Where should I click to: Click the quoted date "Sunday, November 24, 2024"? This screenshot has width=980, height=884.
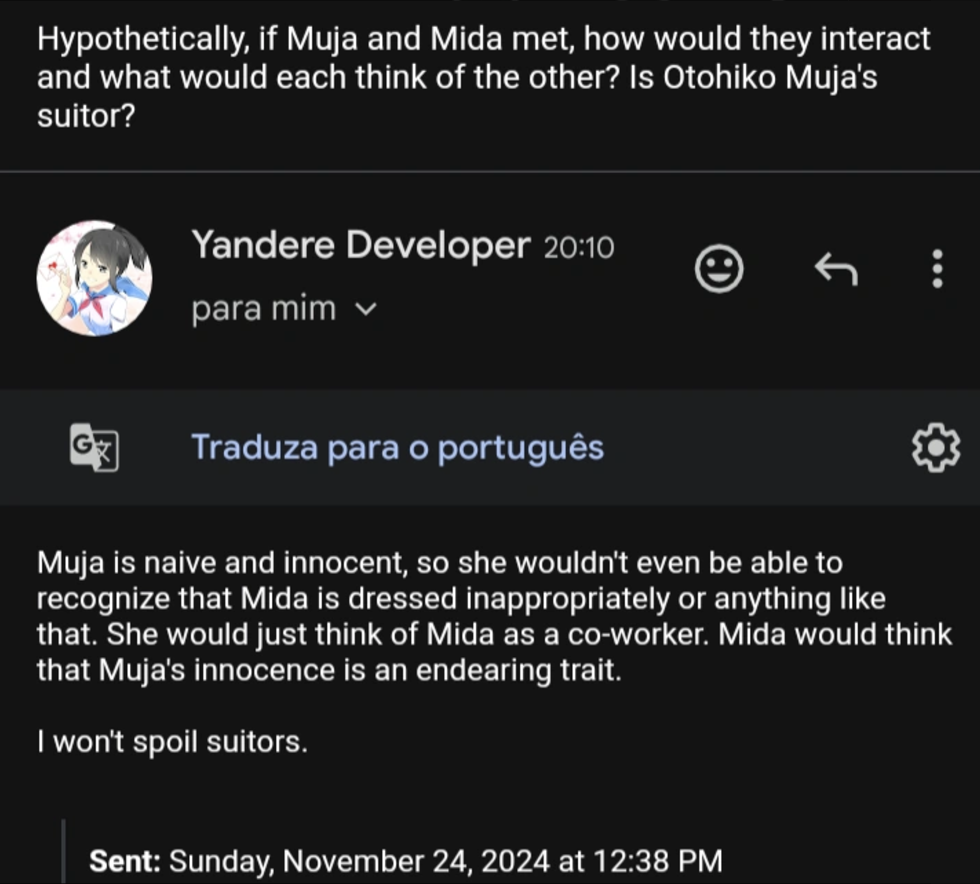click(359, 861)
